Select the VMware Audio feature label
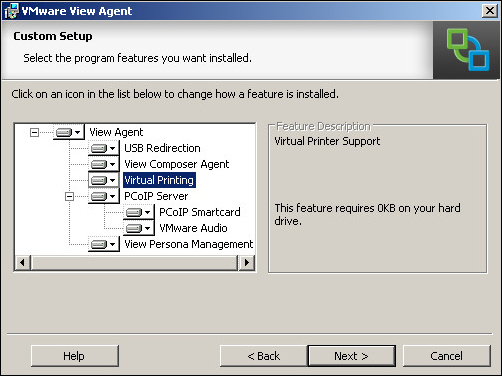This screenshot has height=376, width=502. (193, 228)
